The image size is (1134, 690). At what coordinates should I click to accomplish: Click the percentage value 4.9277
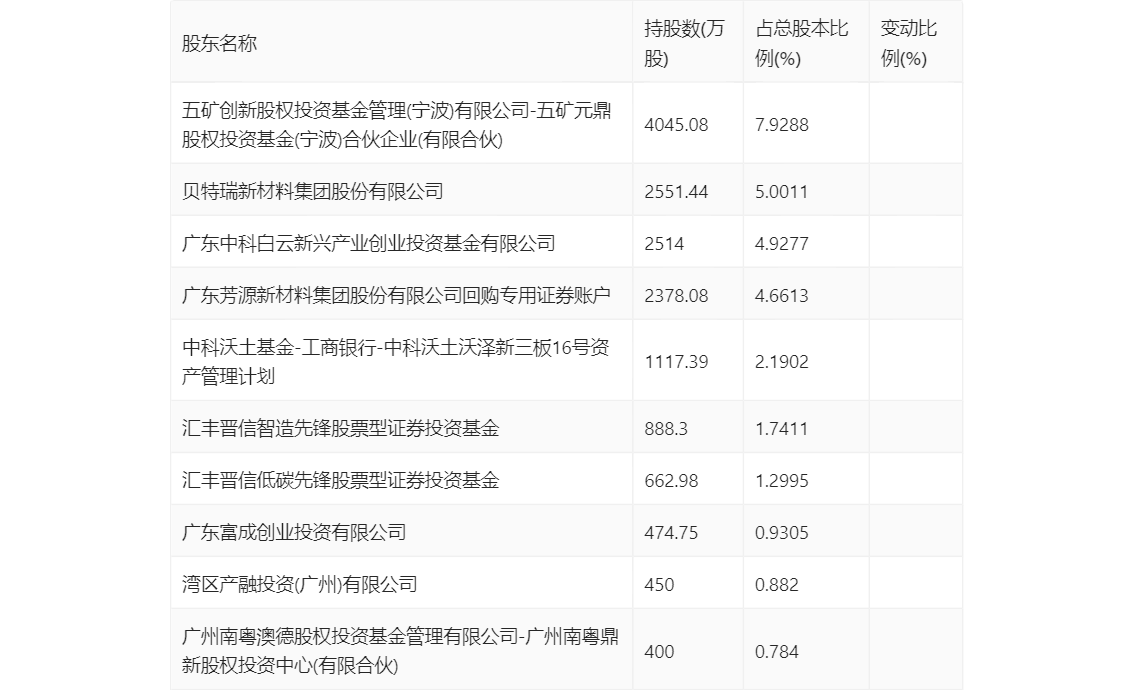782,243
